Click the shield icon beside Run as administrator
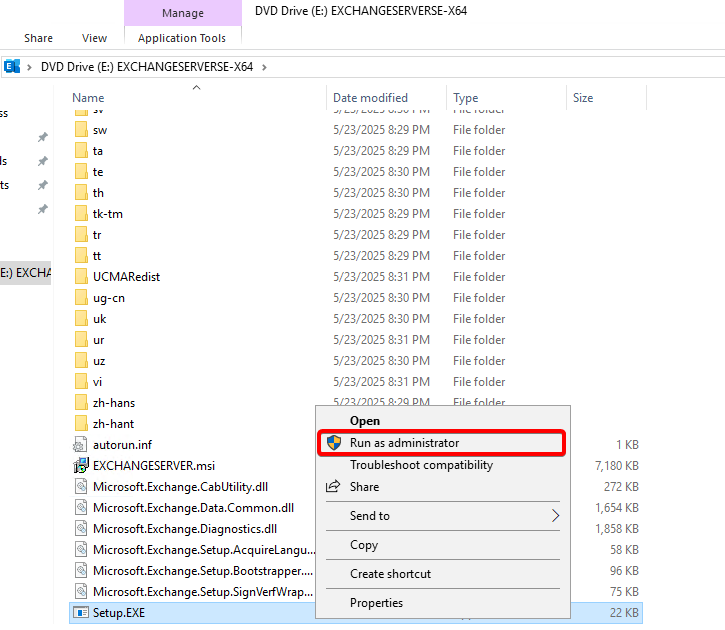The image size is (725, 630). [x=334, y=442]
